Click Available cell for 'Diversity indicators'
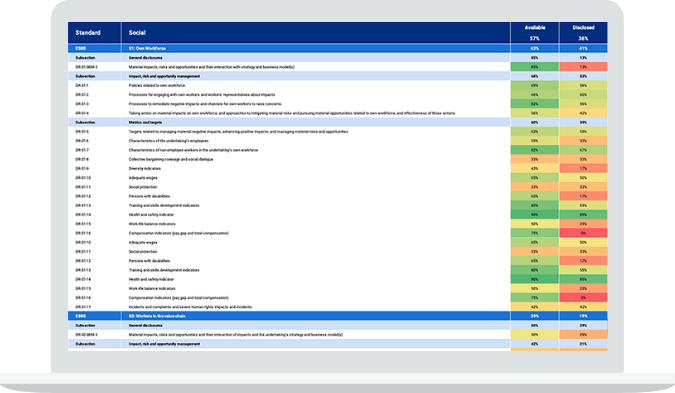The height and width of the screenshot is (393, 675). point(535,169)
